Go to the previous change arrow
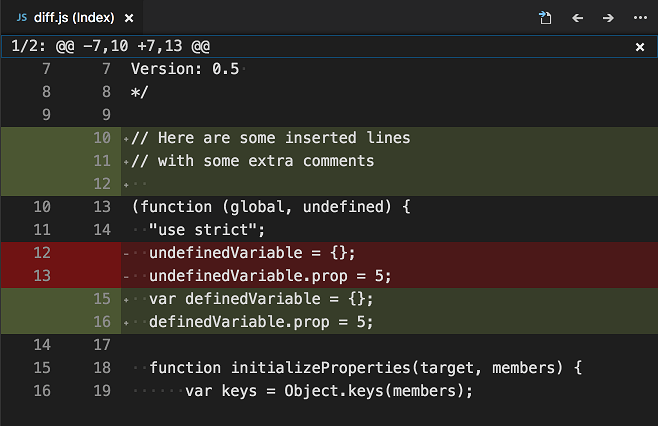The height and width of the screenshot is (426, 658). [577, 18]
